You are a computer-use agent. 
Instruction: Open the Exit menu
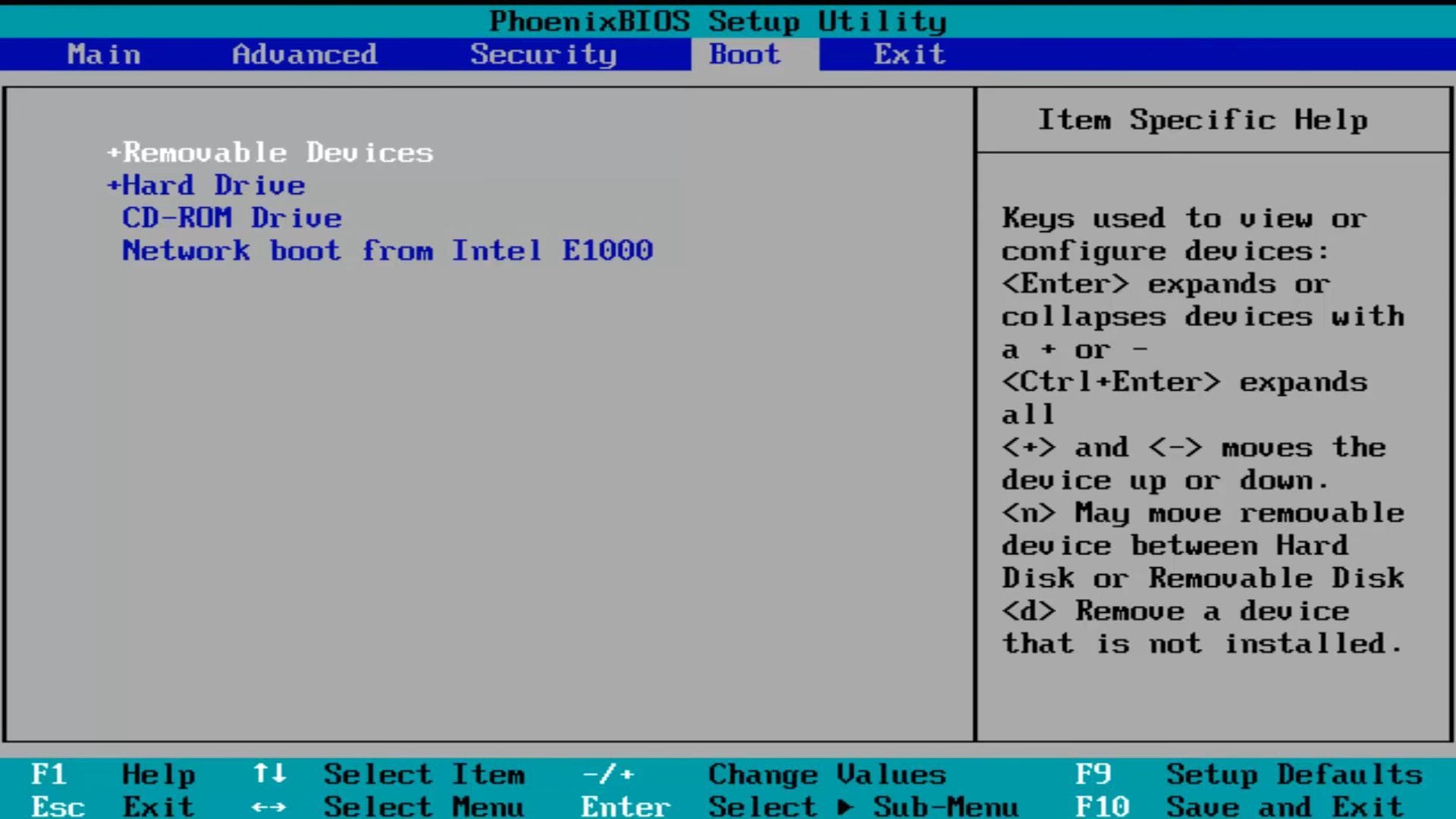[909, 54]
